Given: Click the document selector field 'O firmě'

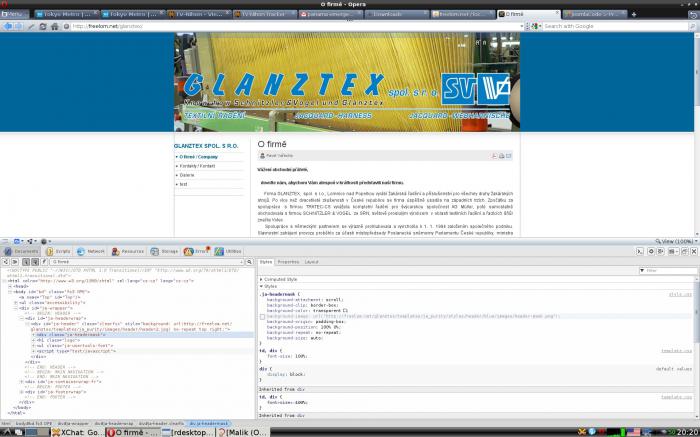Looking at the screenshot, I should (147, 262).
